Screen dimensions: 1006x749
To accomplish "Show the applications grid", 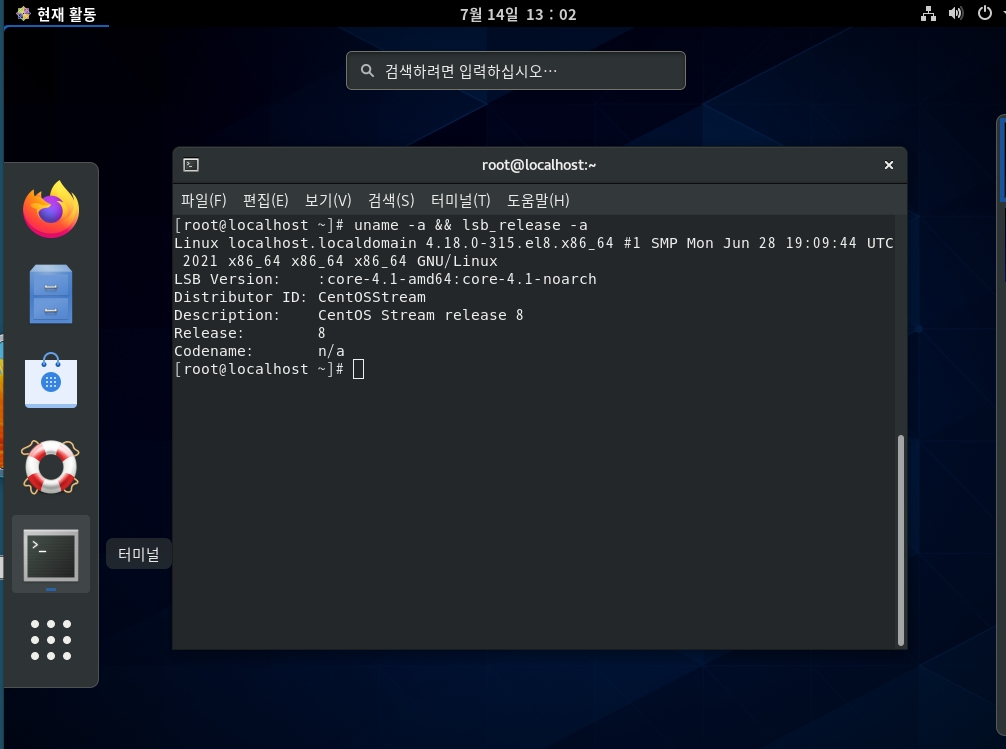I will pos(50,640).
